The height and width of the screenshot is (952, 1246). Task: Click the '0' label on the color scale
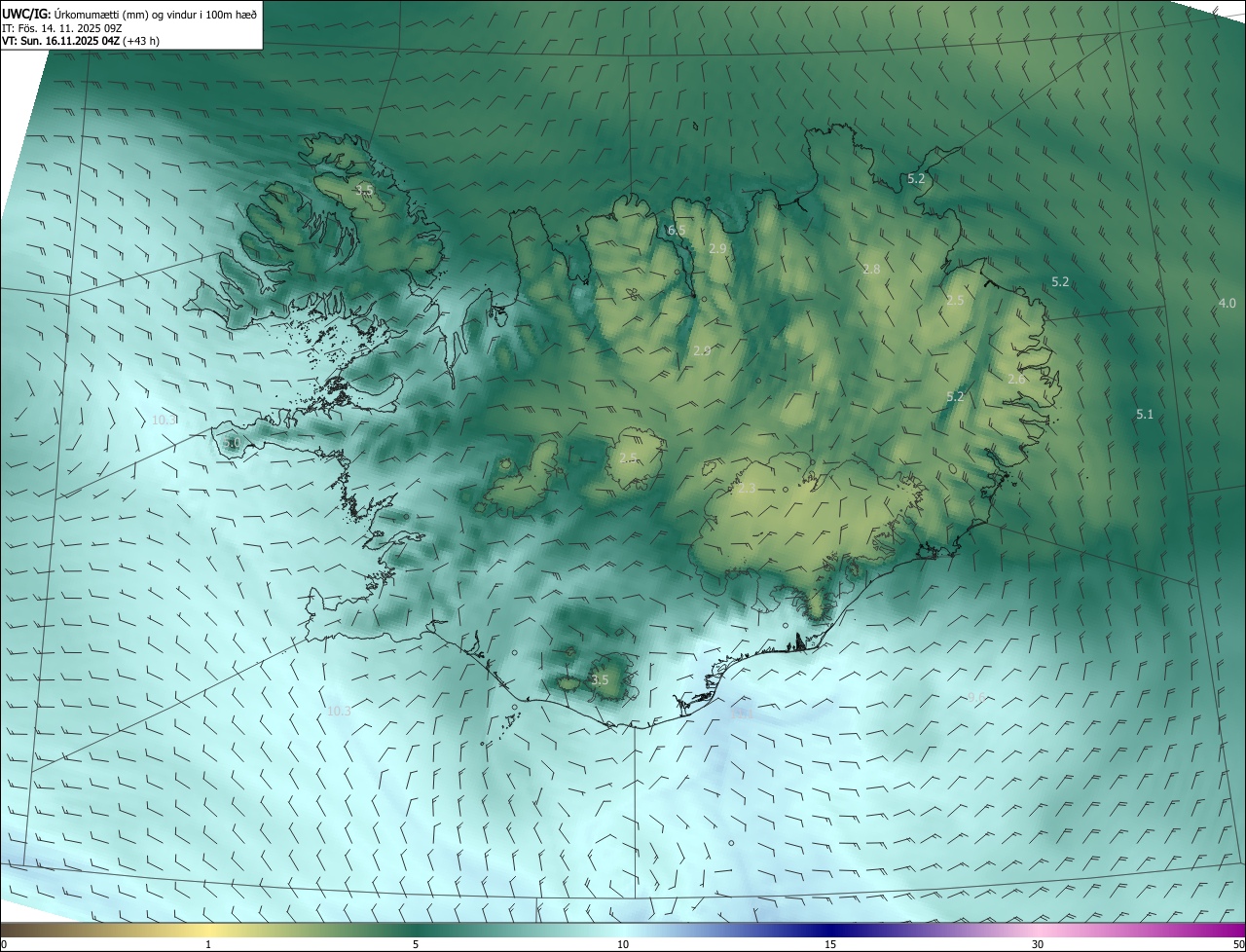point(4,944)
